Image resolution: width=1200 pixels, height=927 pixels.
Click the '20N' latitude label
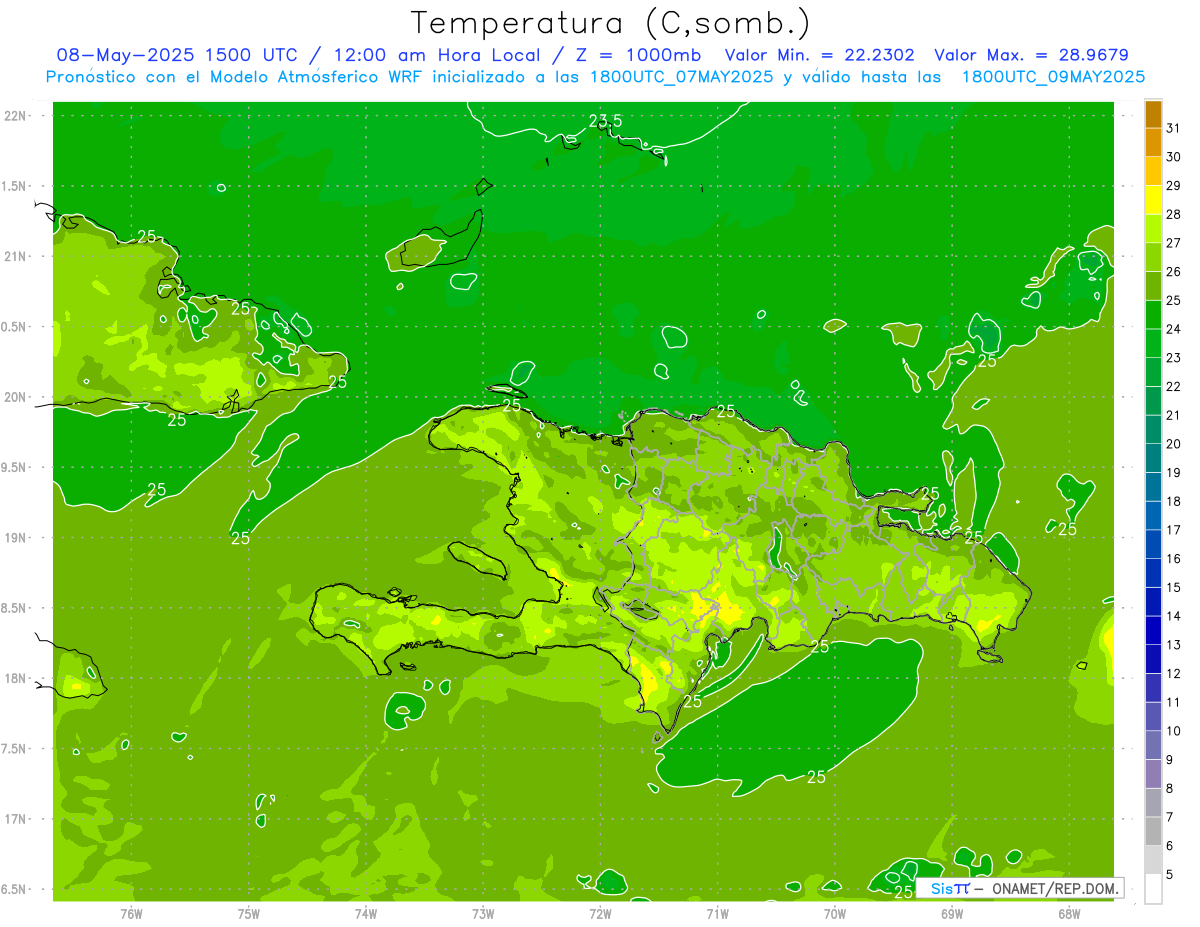[17, 397]
